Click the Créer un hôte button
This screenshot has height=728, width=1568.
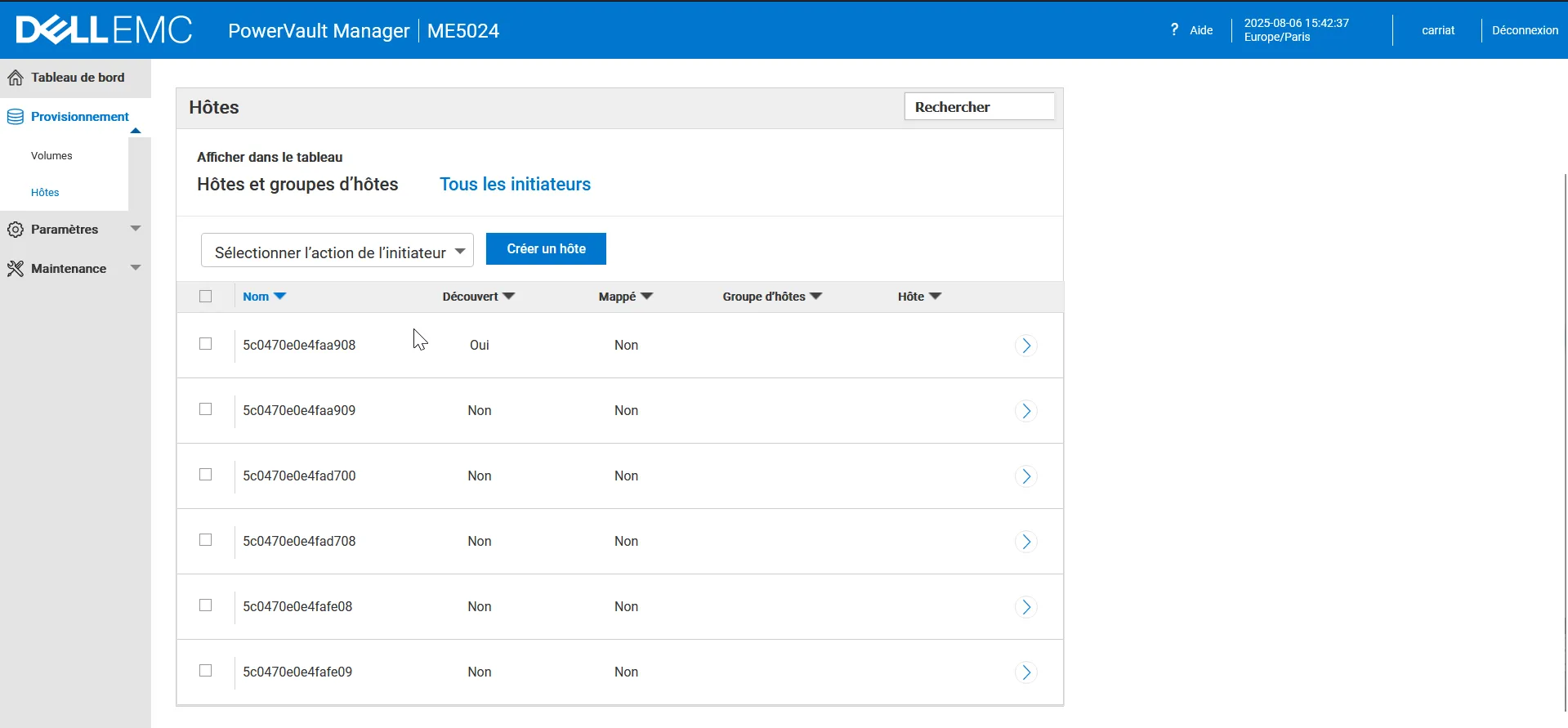(x=546, y=249)
